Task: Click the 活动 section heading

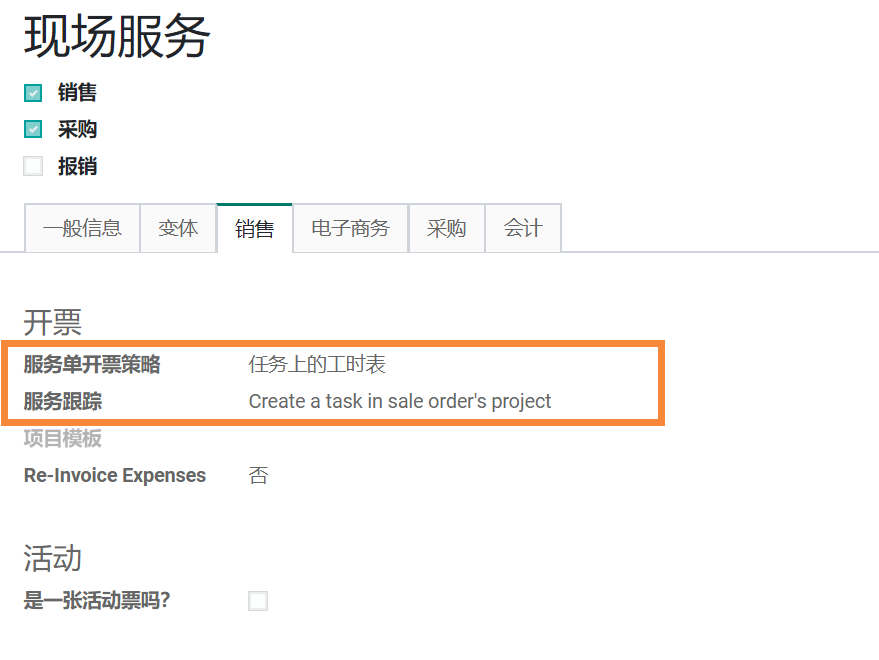Action: 53,559
